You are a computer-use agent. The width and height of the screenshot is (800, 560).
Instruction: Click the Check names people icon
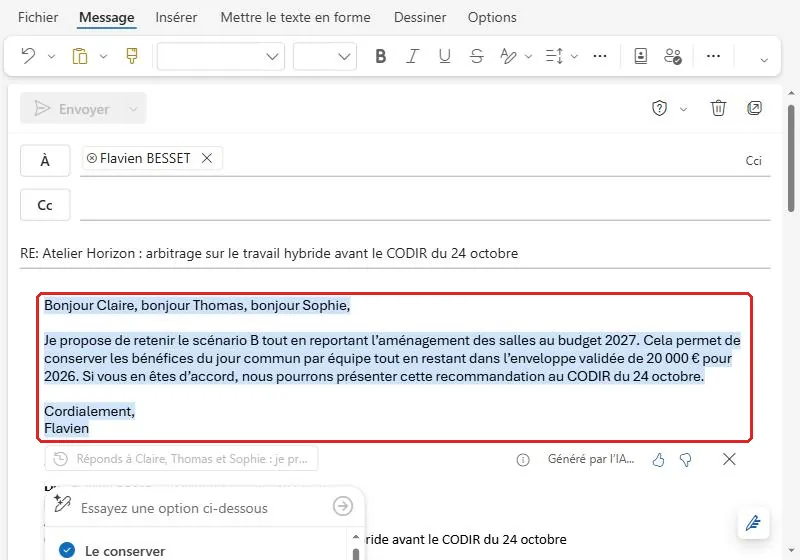click(673, 56)
